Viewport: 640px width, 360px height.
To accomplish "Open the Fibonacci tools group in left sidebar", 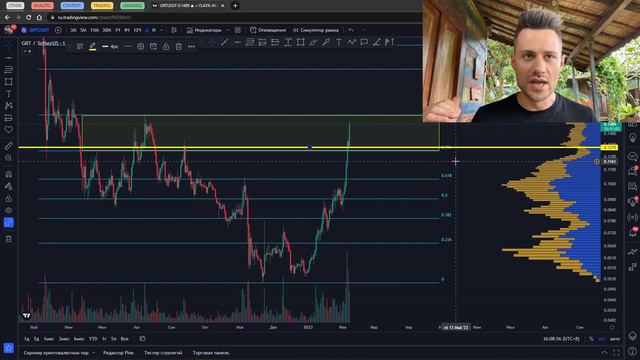I will [x=9, y=70].
